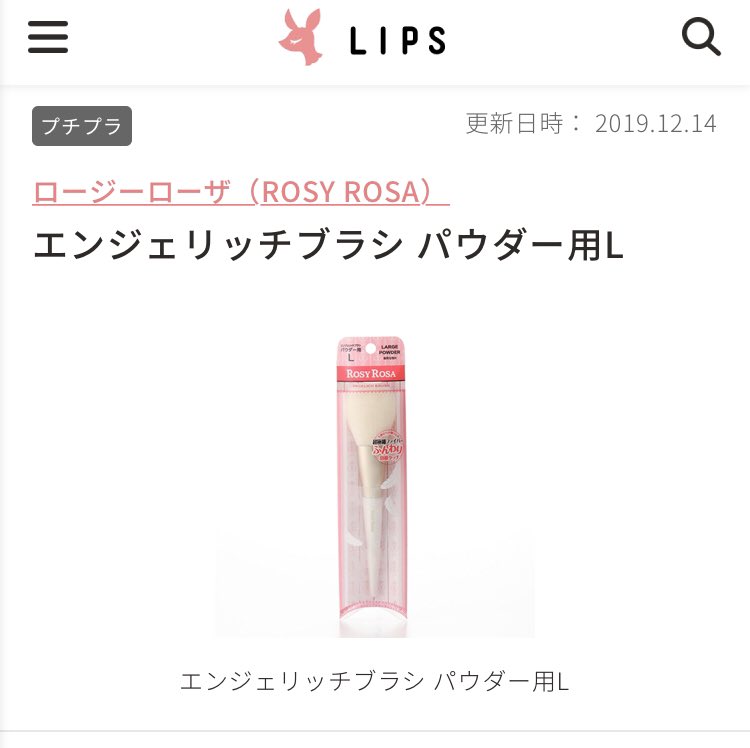The height and width of the screenshot is (748, 750).
Task: Click the caption below the product photo
Action: click(375, 681)
